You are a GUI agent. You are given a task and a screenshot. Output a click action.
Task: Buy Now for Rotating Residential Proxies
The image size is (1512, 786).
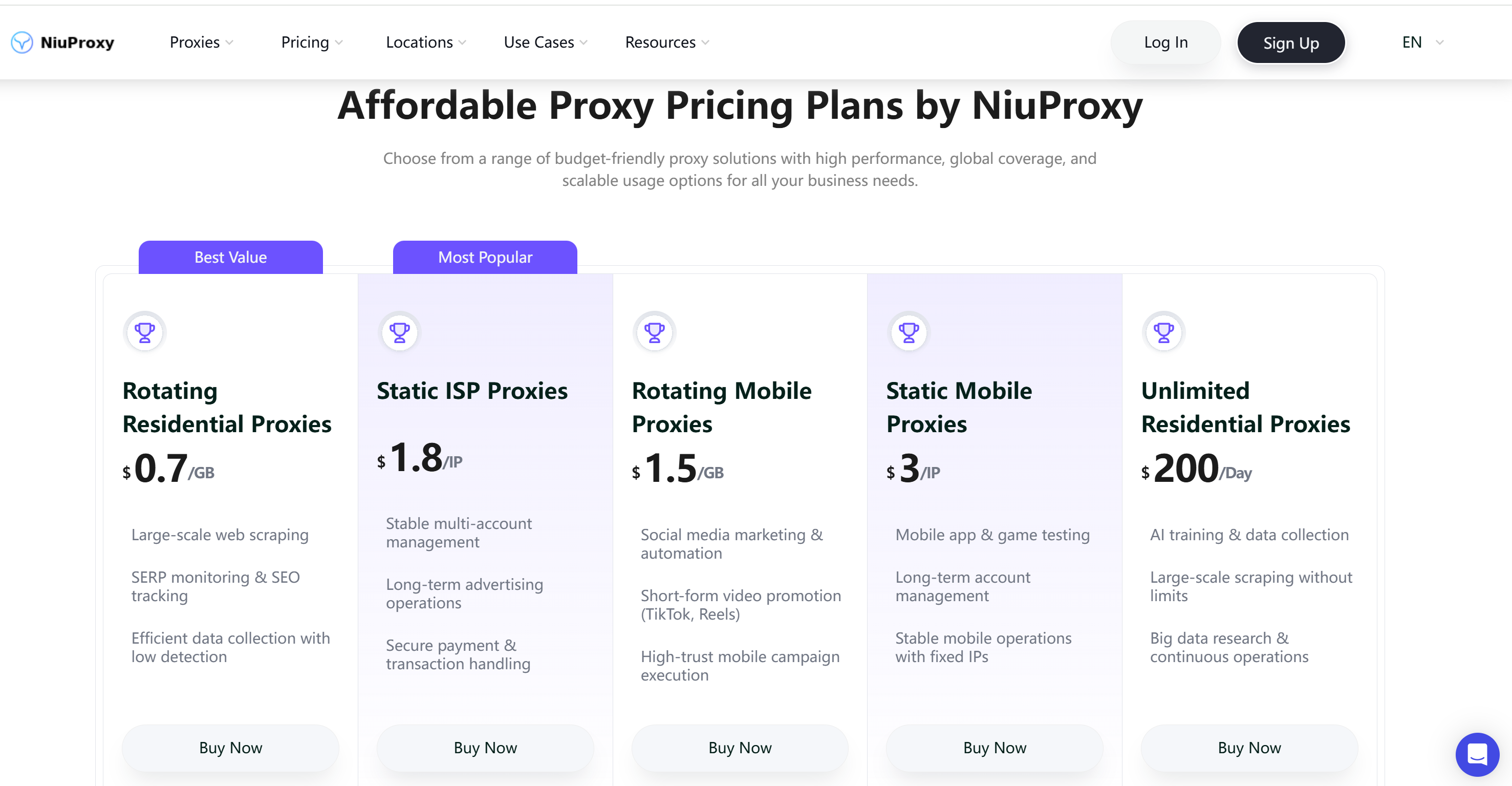(x=231, y=748)
